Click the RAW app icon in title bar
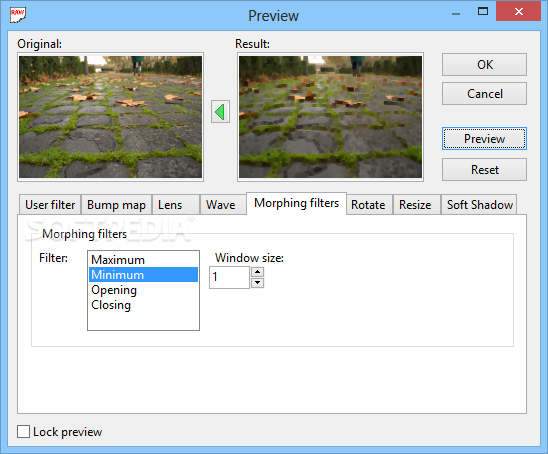Viewport: 548px width, 454px height. click(x=17, y=15)
